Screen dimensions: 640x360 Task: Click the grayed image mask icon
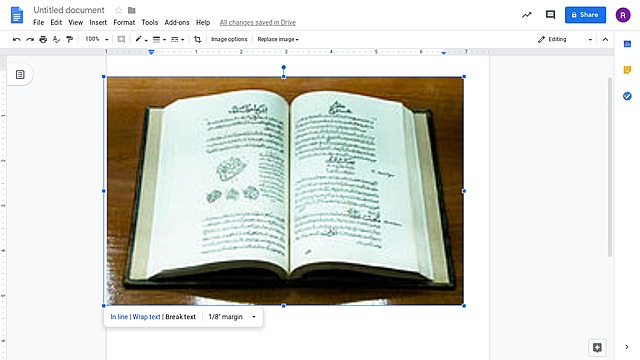click(x=121, y=39)
